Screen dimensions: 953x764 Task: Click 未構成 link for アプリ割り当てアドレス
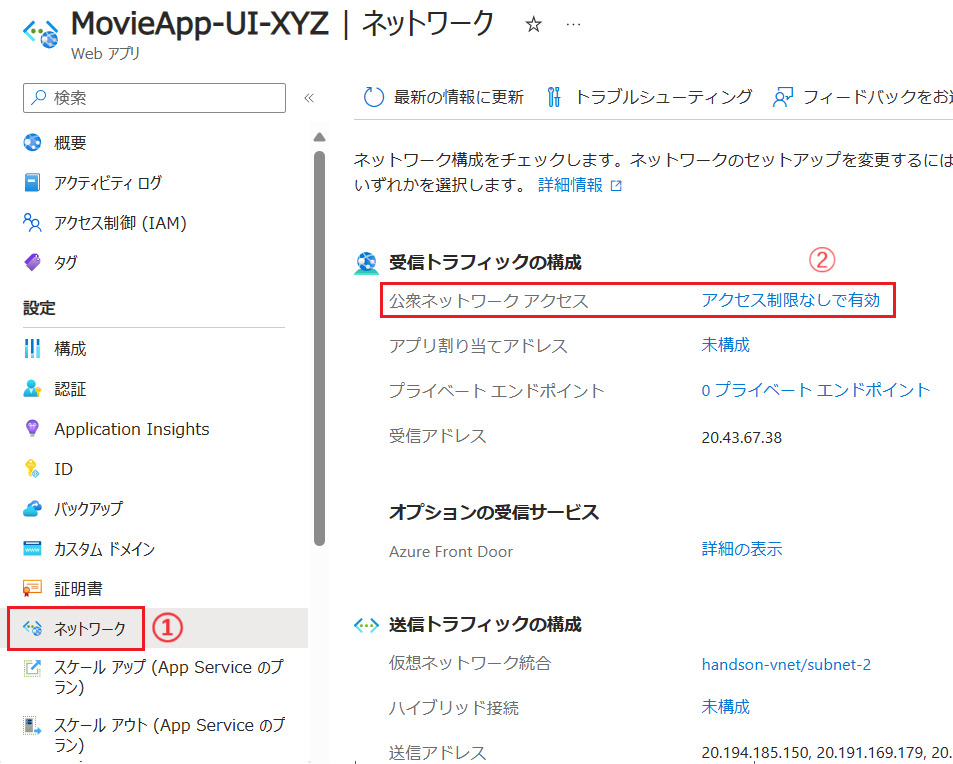(x=726, y=345)
